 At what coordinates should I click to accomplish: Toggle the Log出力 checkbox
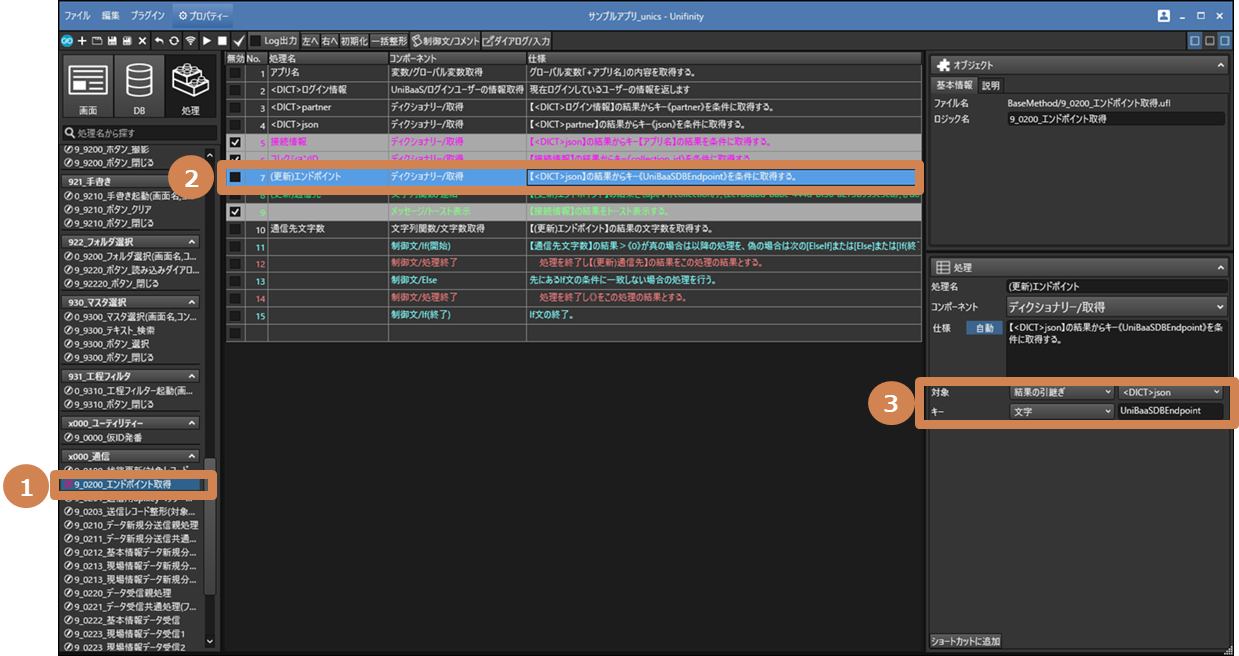coord(256,41)
